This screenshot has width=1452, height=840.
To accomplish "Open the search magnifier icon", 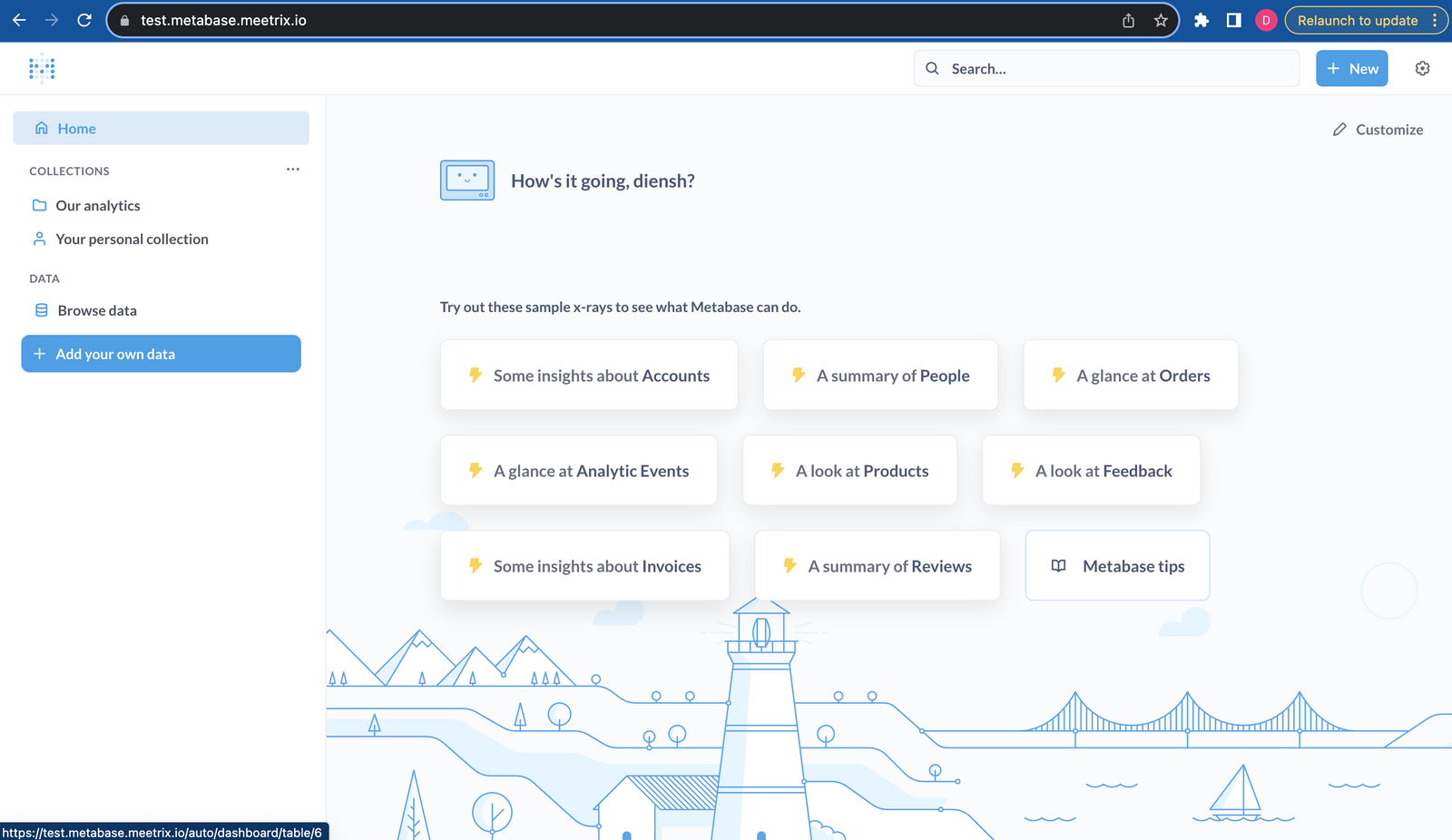I will pyautogui.click(x=932, y=68).
